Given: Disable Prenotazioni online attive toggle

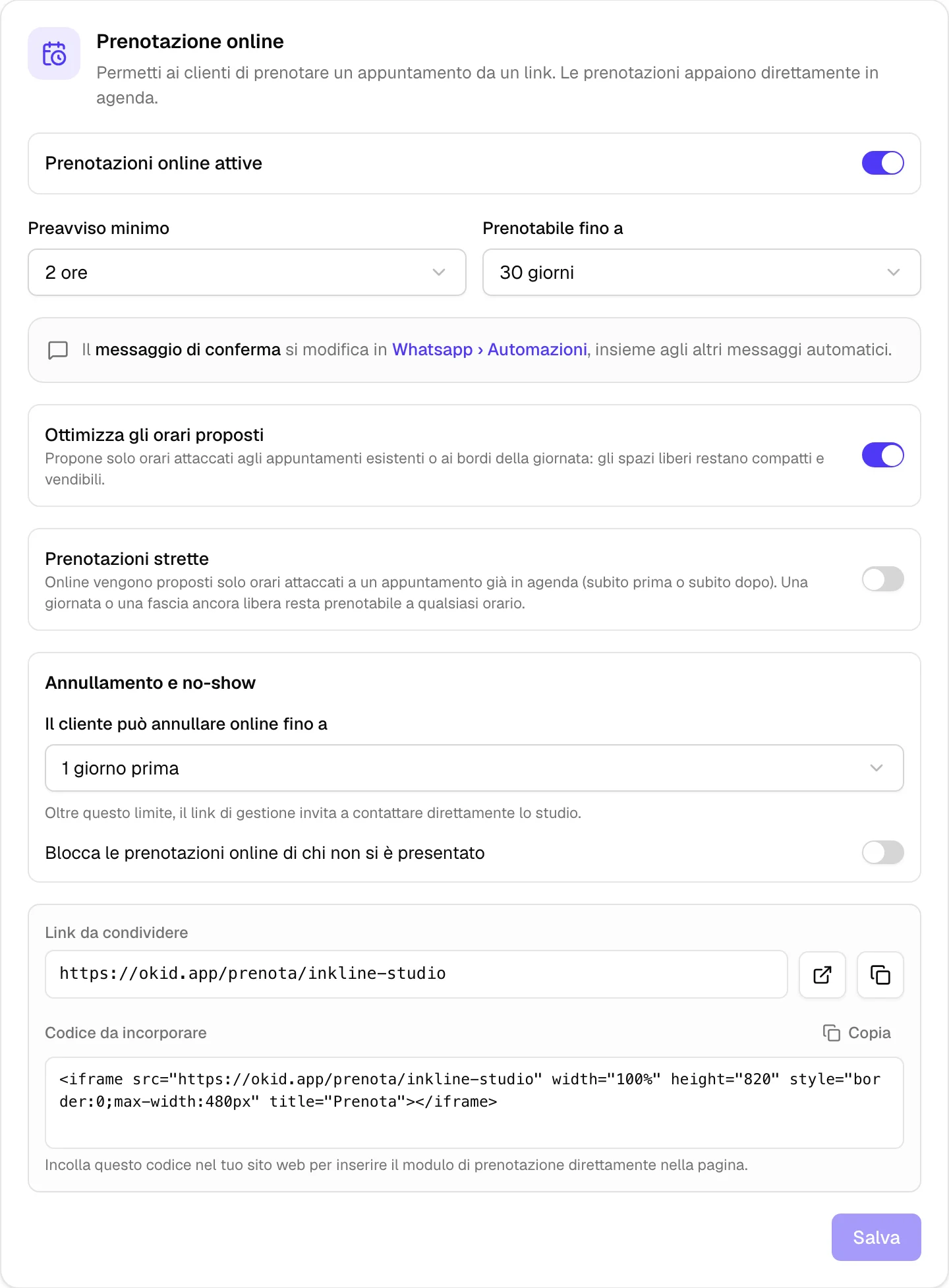Looking at the screenshot, I should coord(883,163).
